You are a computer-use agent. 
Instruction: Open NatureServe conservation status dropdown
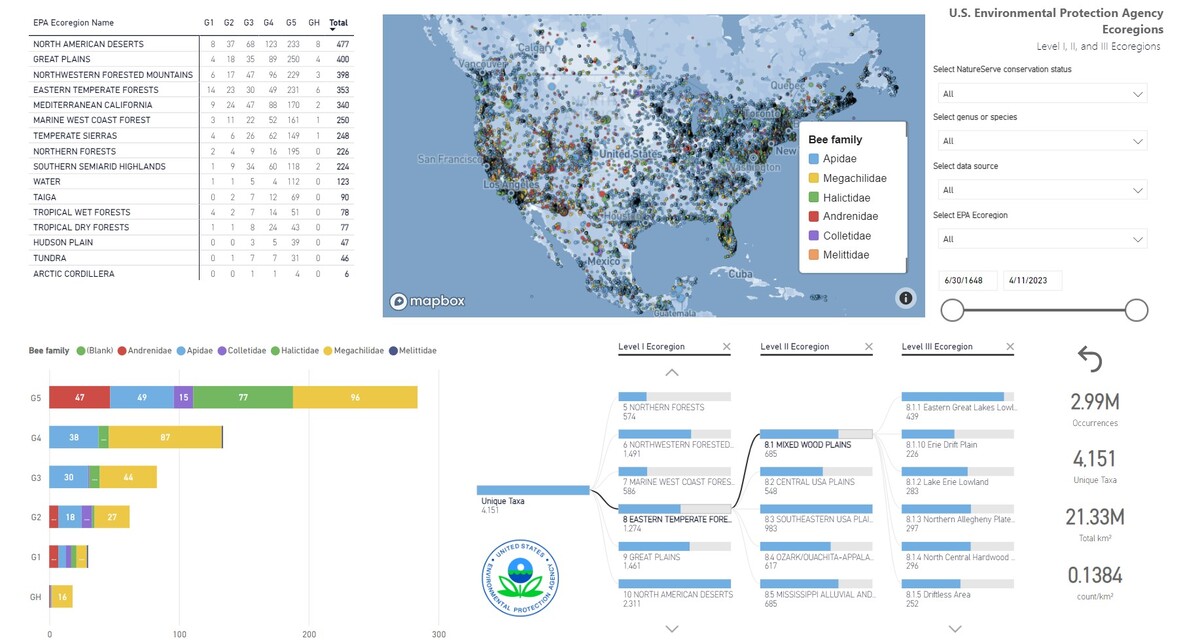[x=1042, y=94]
